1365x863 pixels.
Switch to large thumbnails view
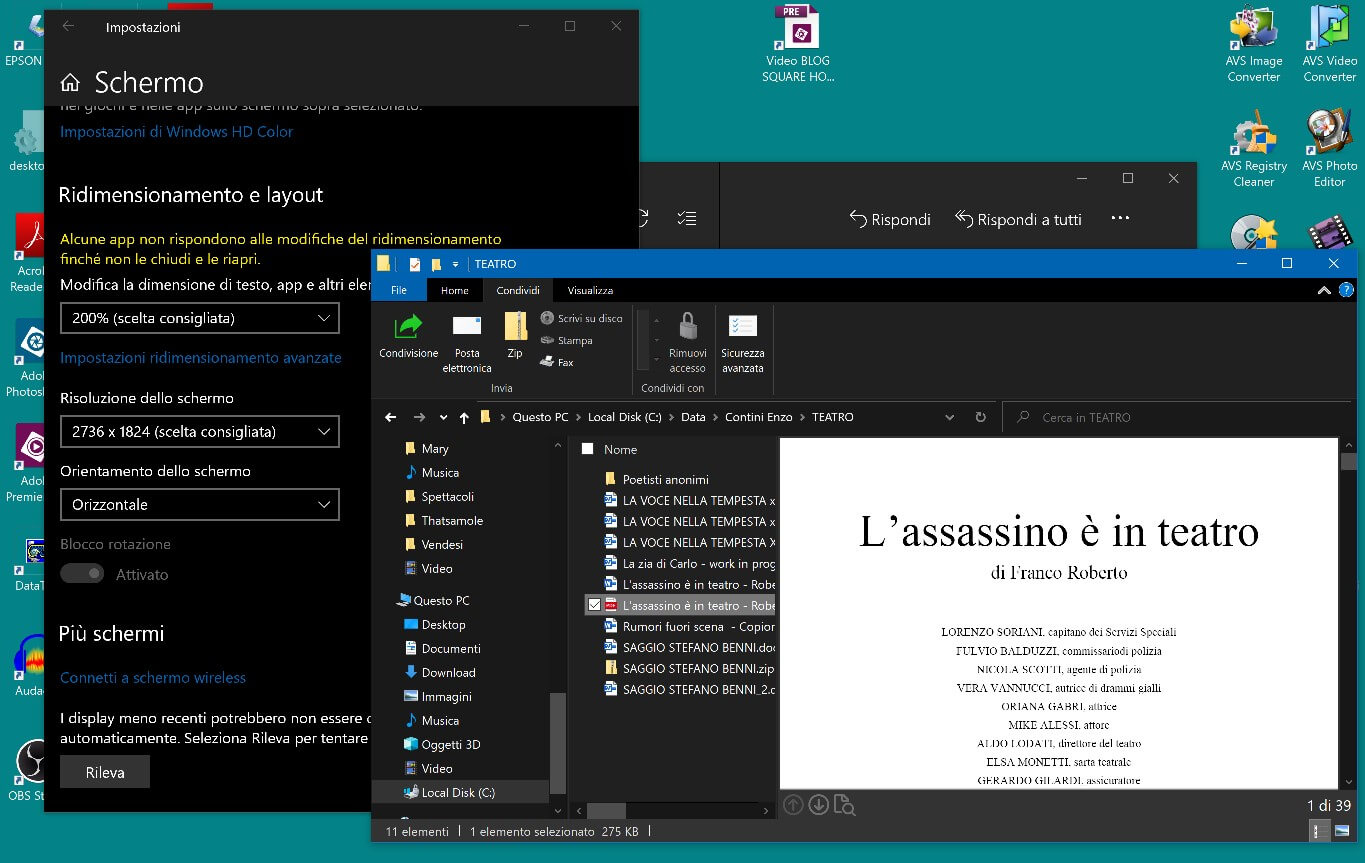(x=1343, y=831)
